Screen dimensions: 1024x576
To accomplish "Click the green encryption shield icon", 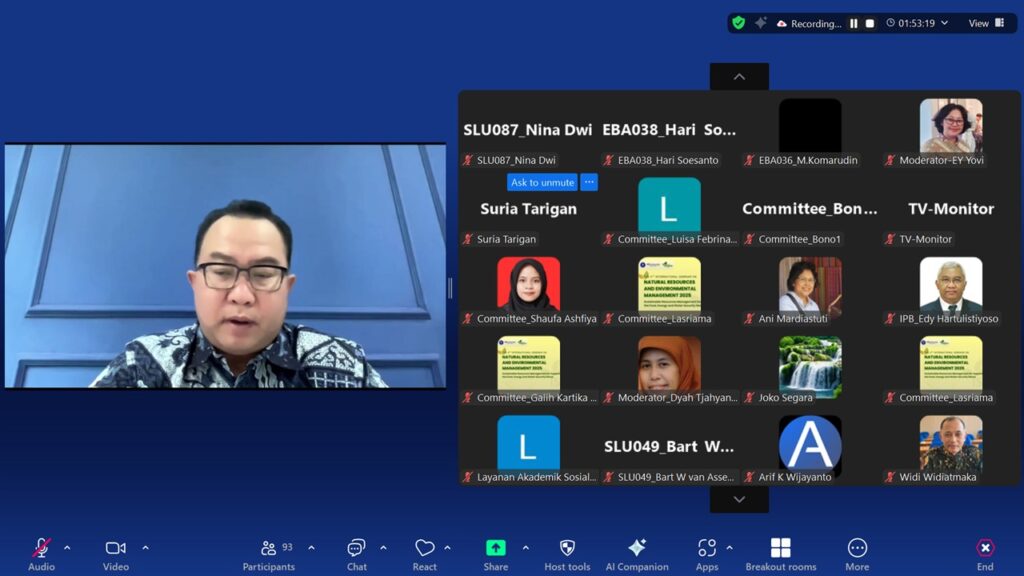I will coord(738,23).
